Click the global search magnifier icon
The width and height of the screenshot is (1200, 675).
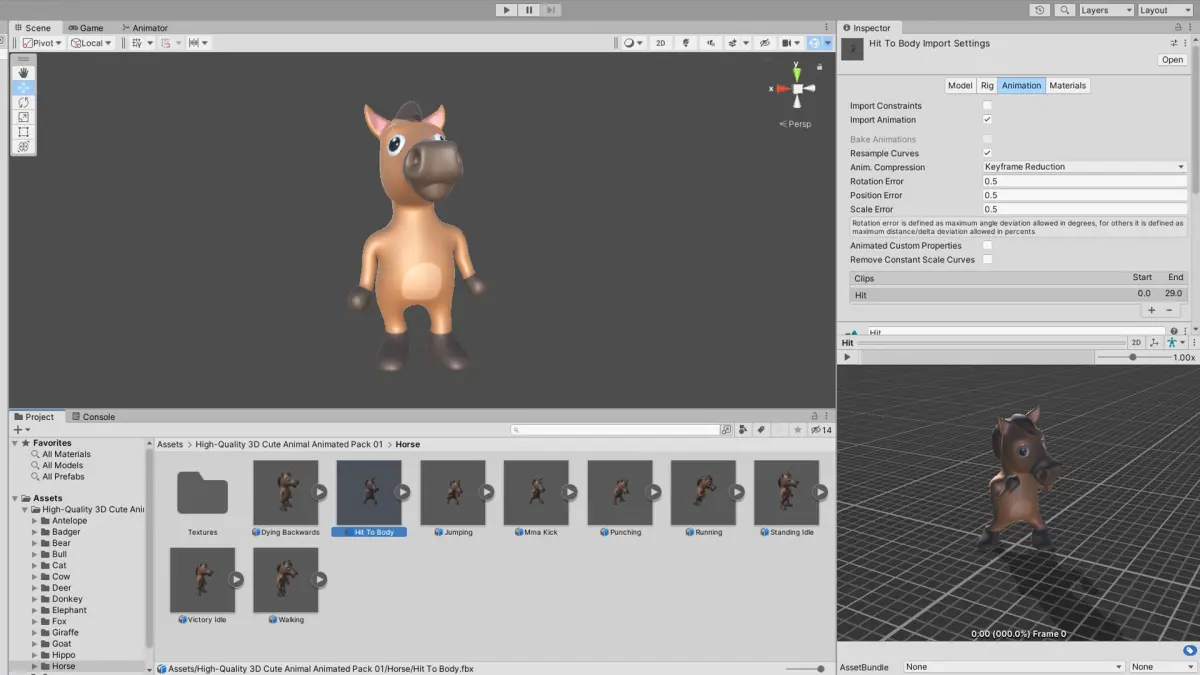(x=1065, y=10)
